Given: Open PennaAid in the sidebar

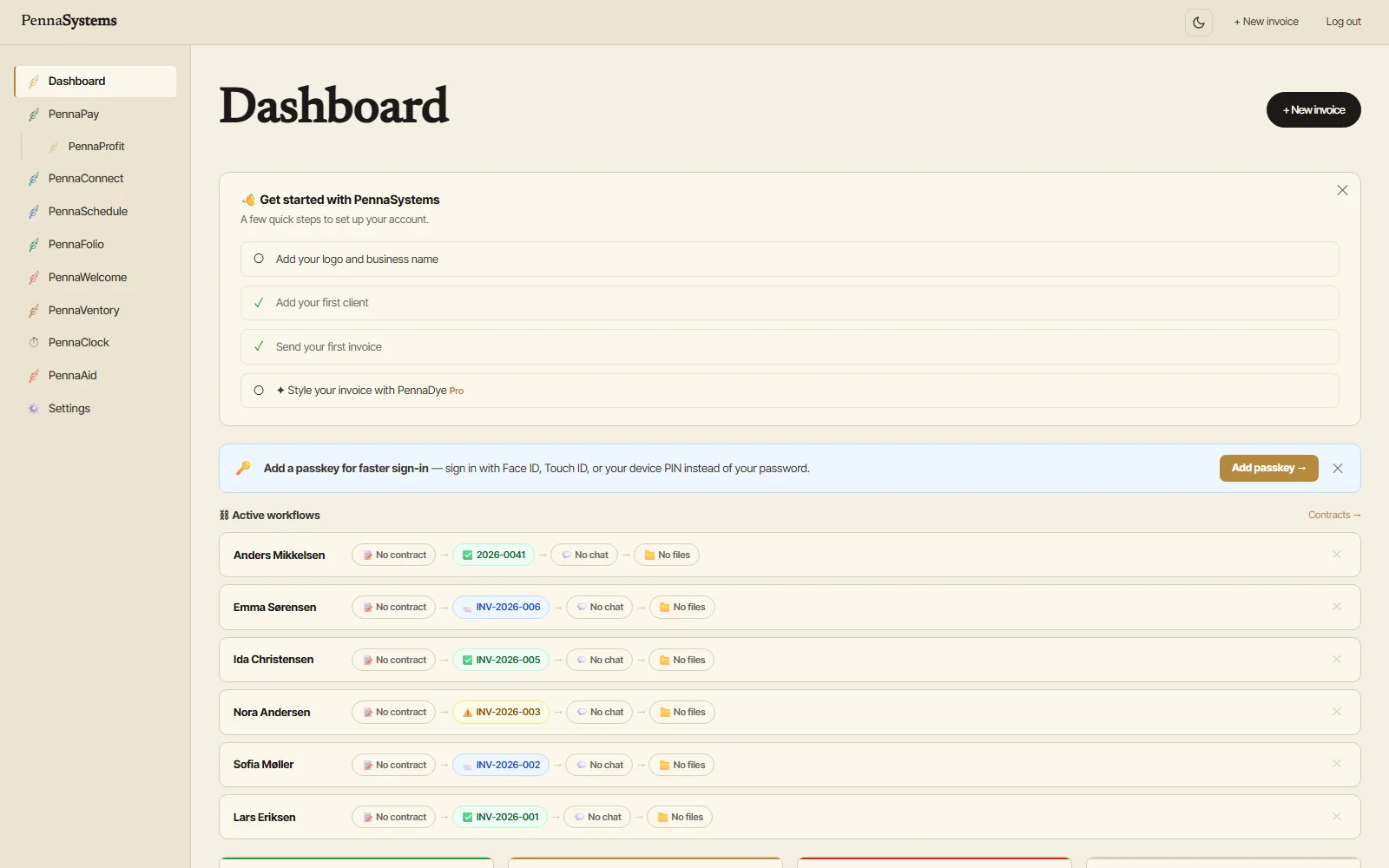Looking at the screenshot, I should [x=95, y=376].
